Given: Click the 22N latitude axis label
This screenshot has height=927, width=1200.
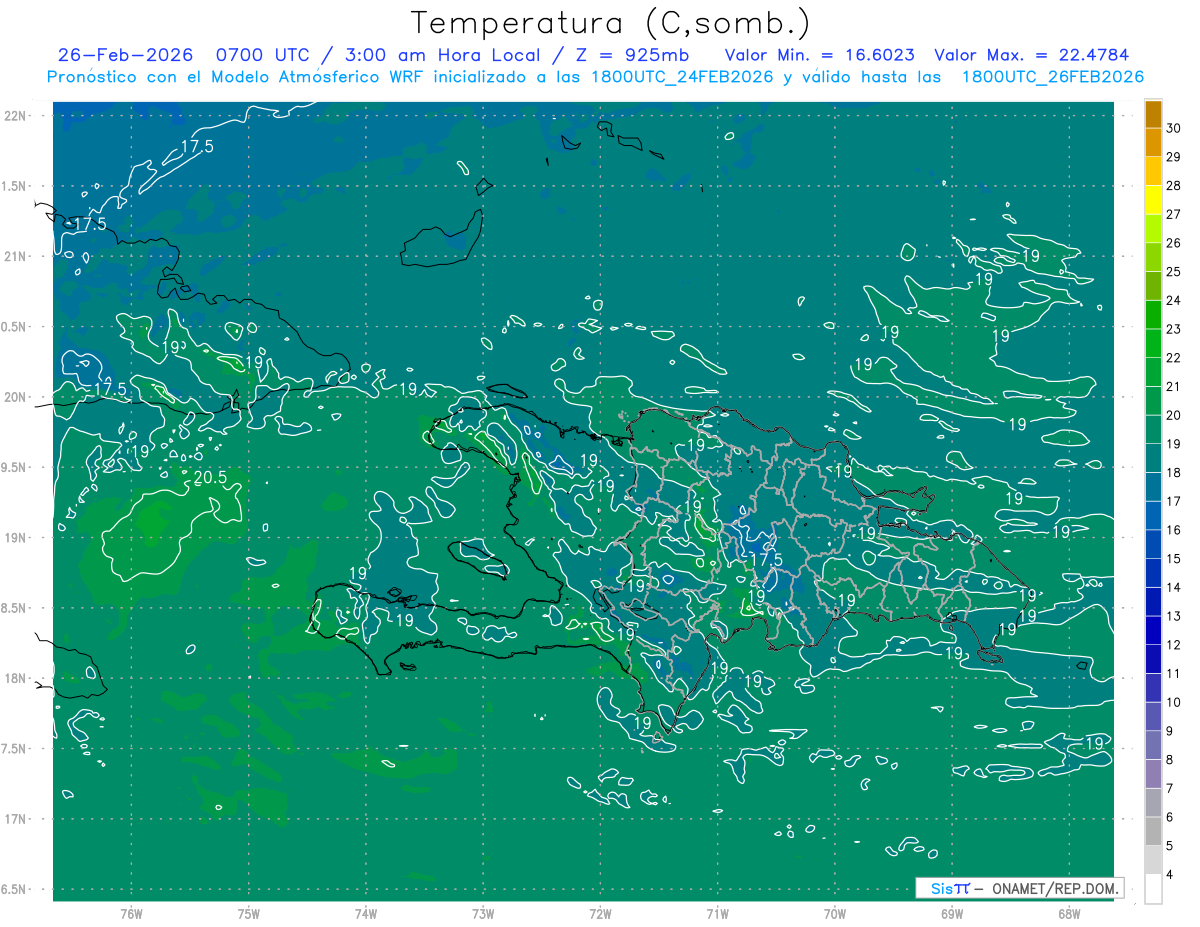Looking at the screenshot, I should click(16, 115).
